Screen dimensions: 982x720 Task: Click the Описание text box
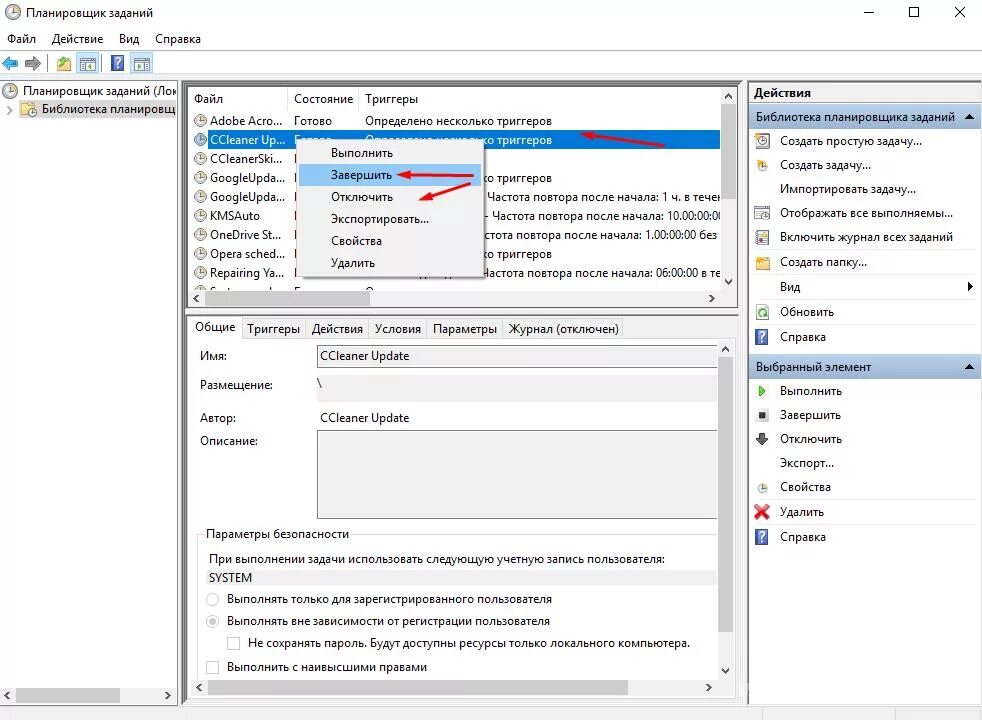[x=517, y=475]
